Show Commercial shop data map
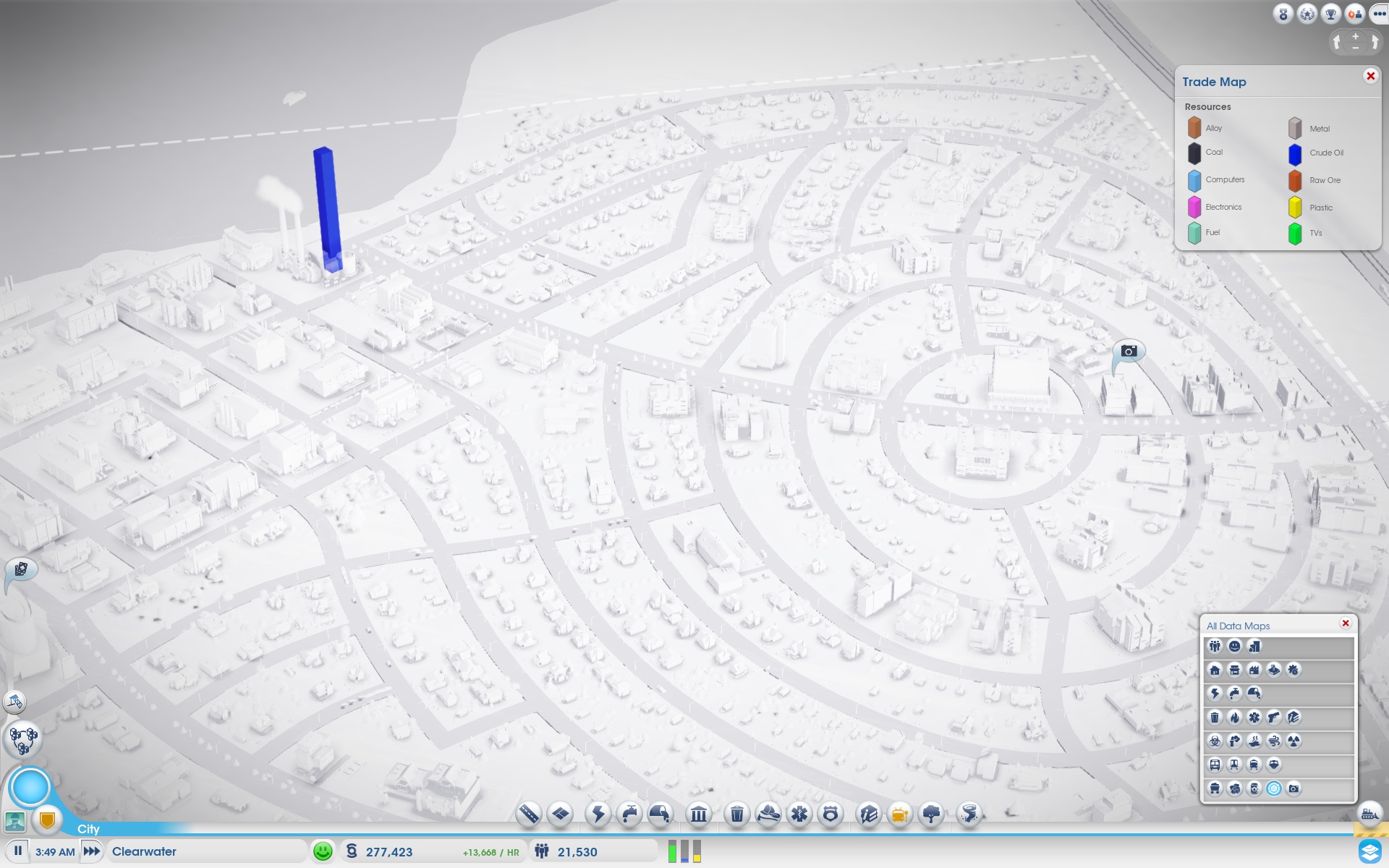 [x=1234, y=670]
